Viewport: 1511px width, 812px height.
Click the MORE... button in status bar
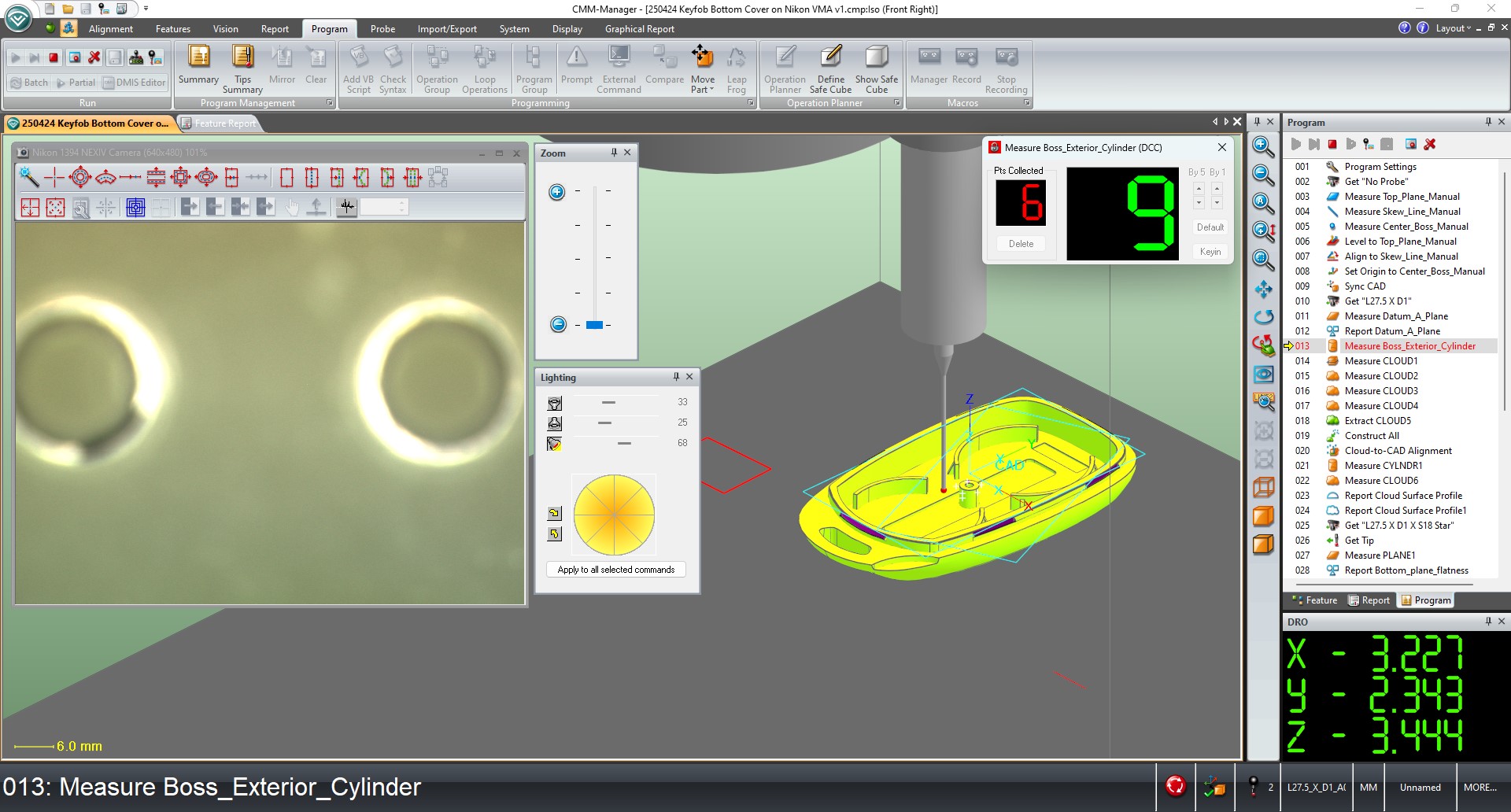[1480, 787]
